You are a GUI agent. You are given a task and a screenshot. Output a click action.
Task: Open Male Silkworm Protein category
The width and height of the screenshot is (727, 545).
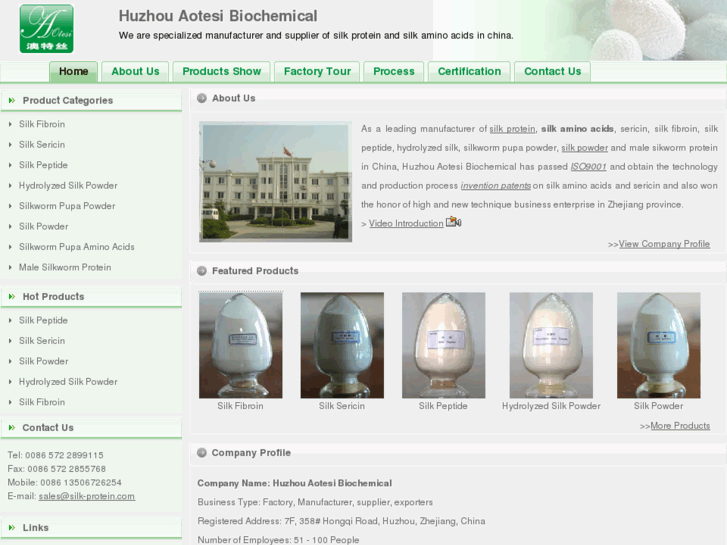click(x=65, y=267)
